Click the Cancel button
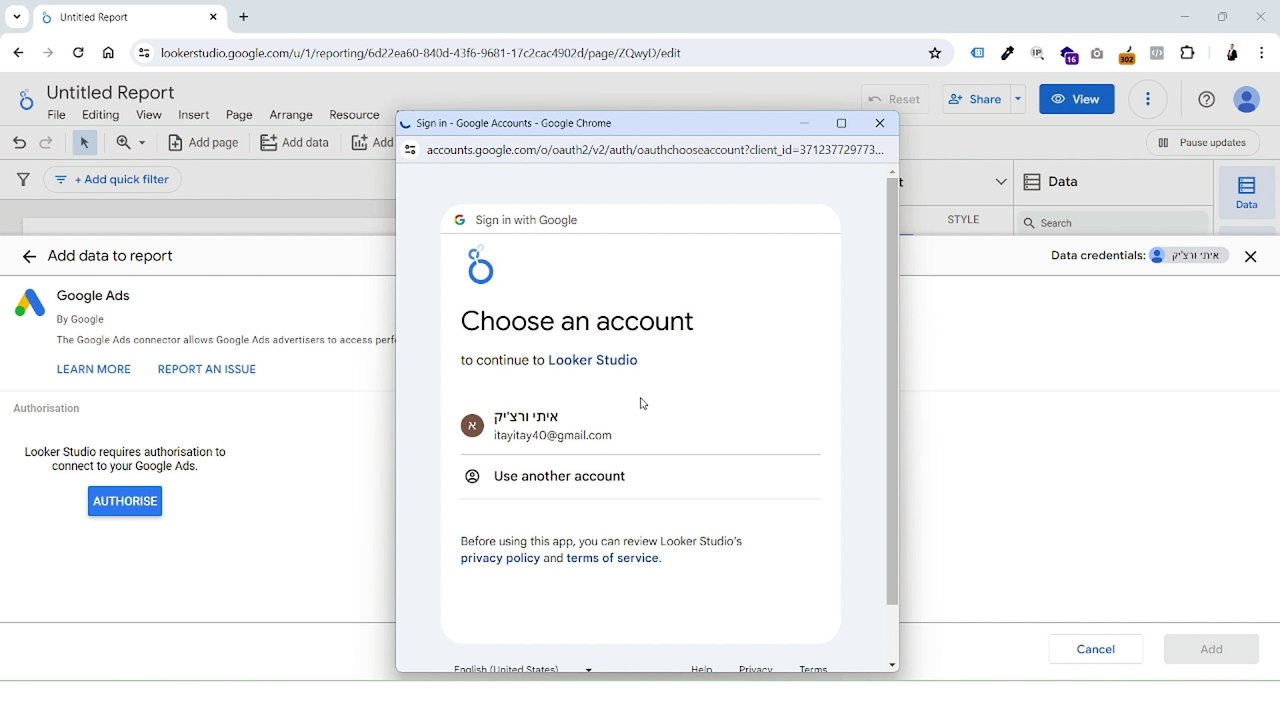Image resolution: width=1280 pixels, height=720 pixels. [x=1096, y=649]
